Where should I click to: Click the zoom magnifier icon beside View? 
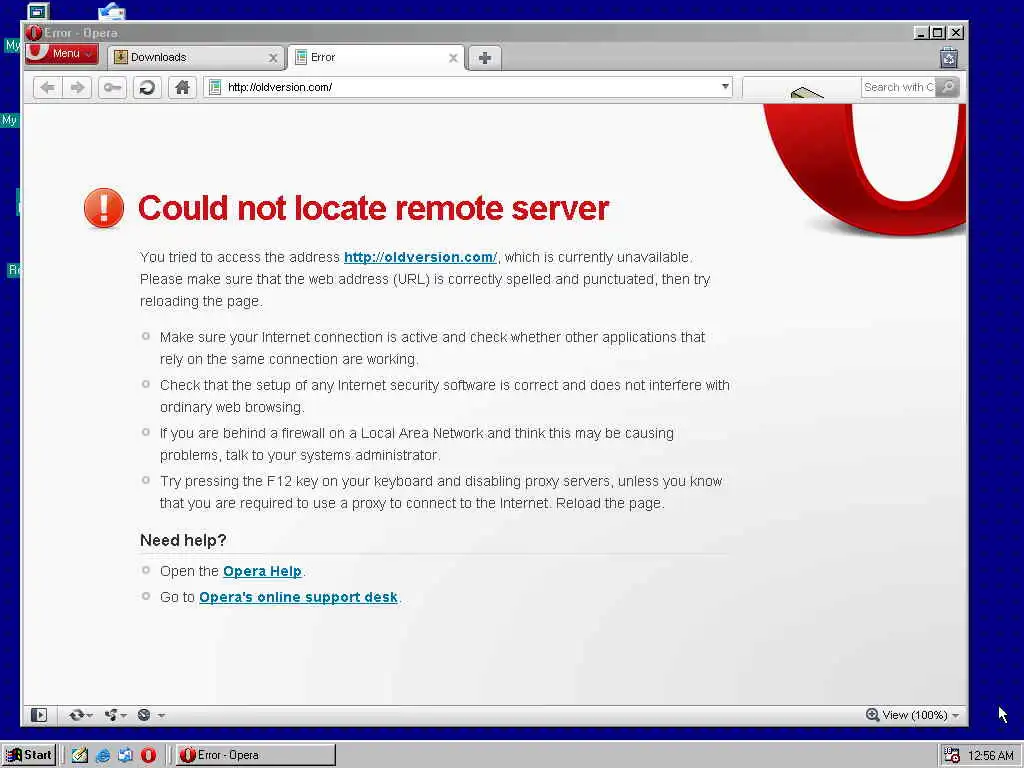(x=872, y=714)
